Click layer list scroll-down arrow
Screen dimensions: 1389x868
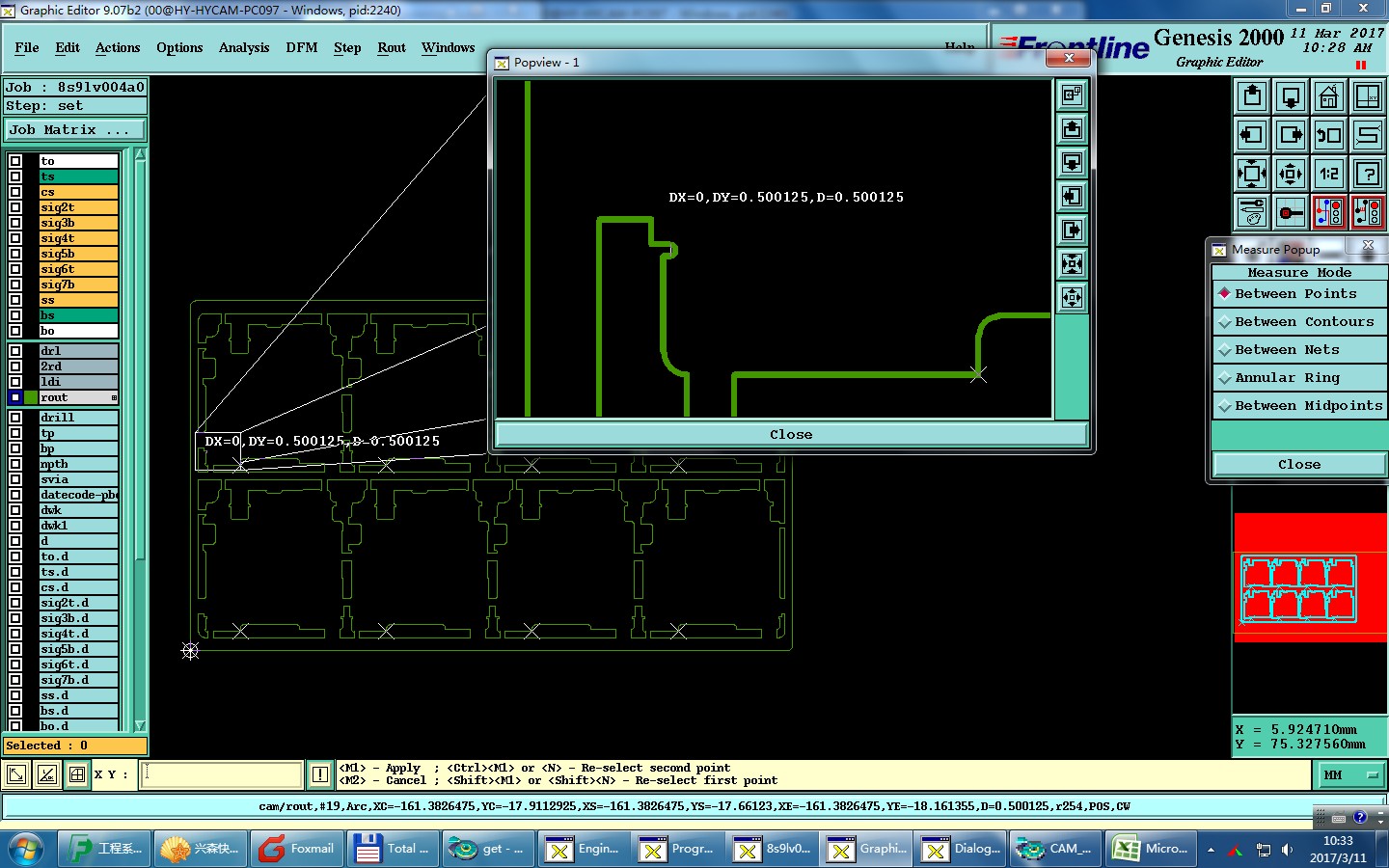pos(140,725)
